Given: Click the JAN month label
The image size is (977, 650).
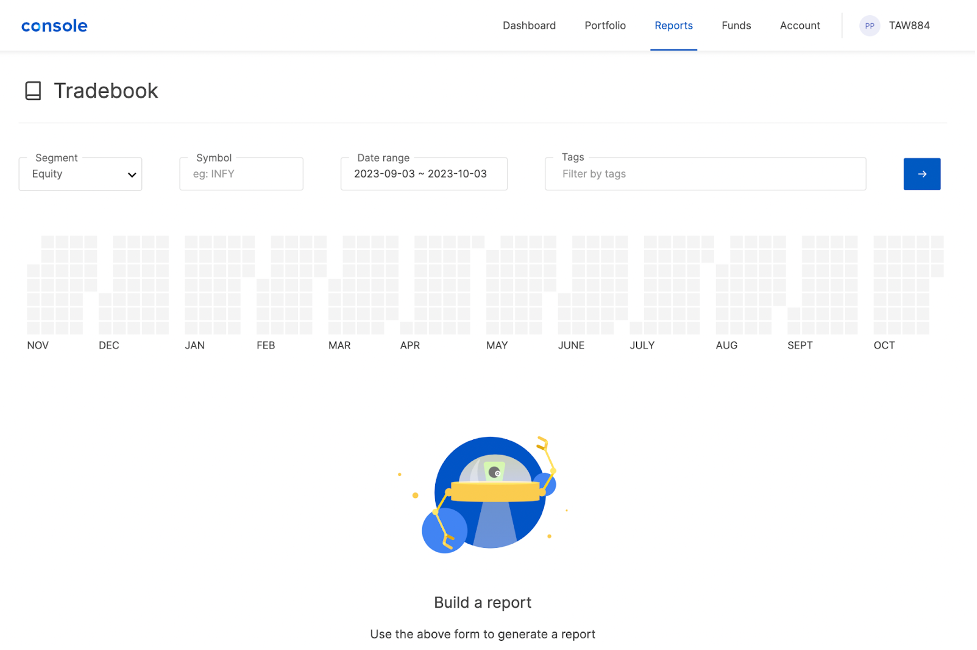Looking at the screenshot, I should tap(194, 345).
